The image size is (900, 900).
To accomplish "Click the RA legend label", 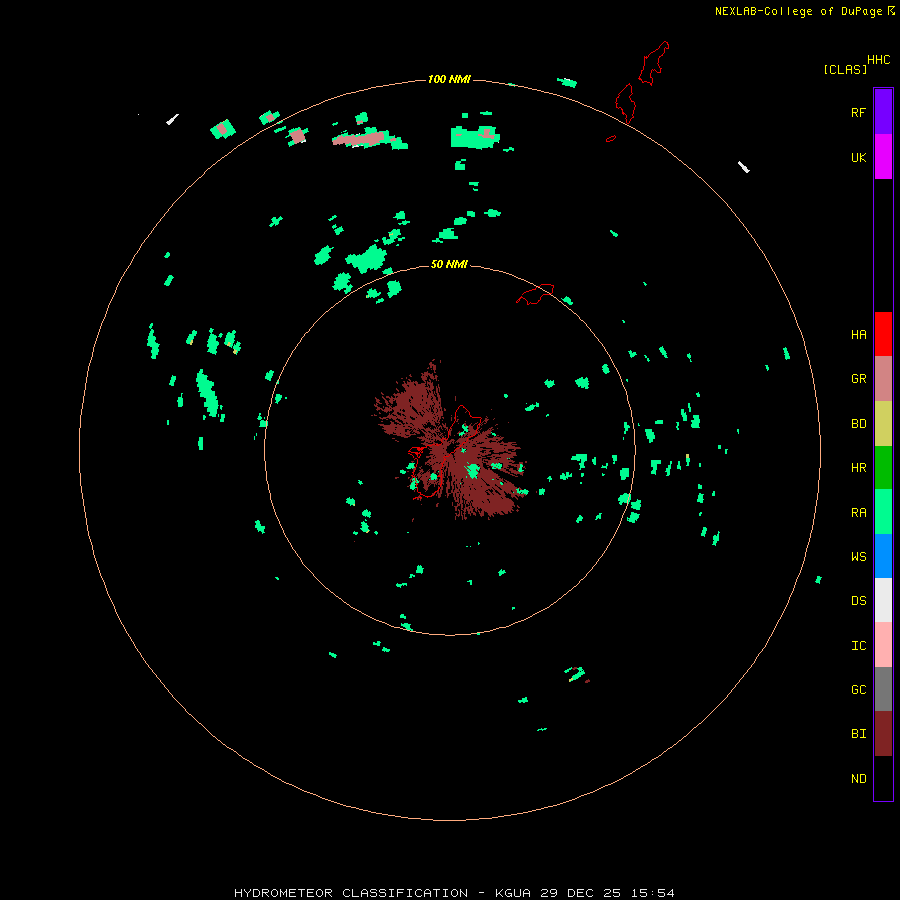I will pyautogui.click(x=858, y=513).
